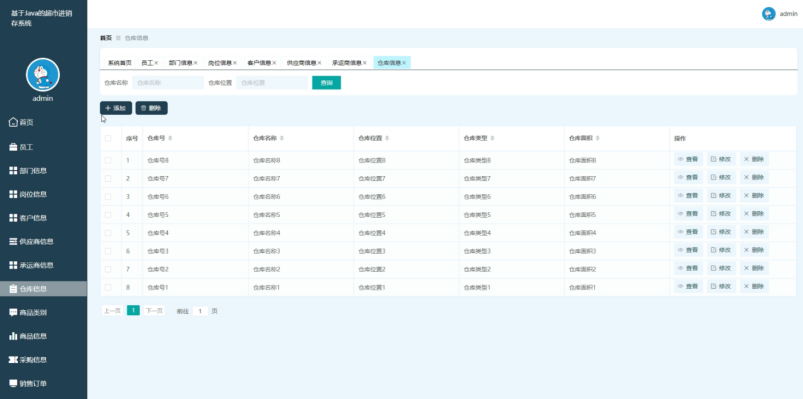This screenshot has width=803, height=399.
Task: Check the box for row 仓库号5
Action: click(108, 215)
